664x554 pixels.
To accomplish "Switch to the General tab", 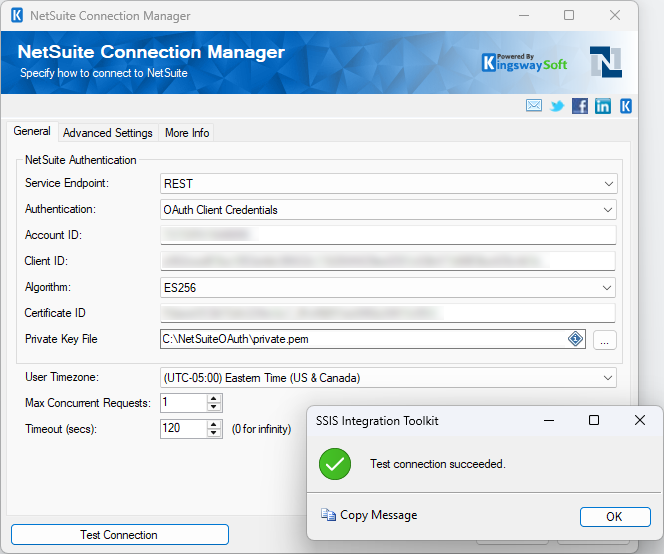I will 32,131.
